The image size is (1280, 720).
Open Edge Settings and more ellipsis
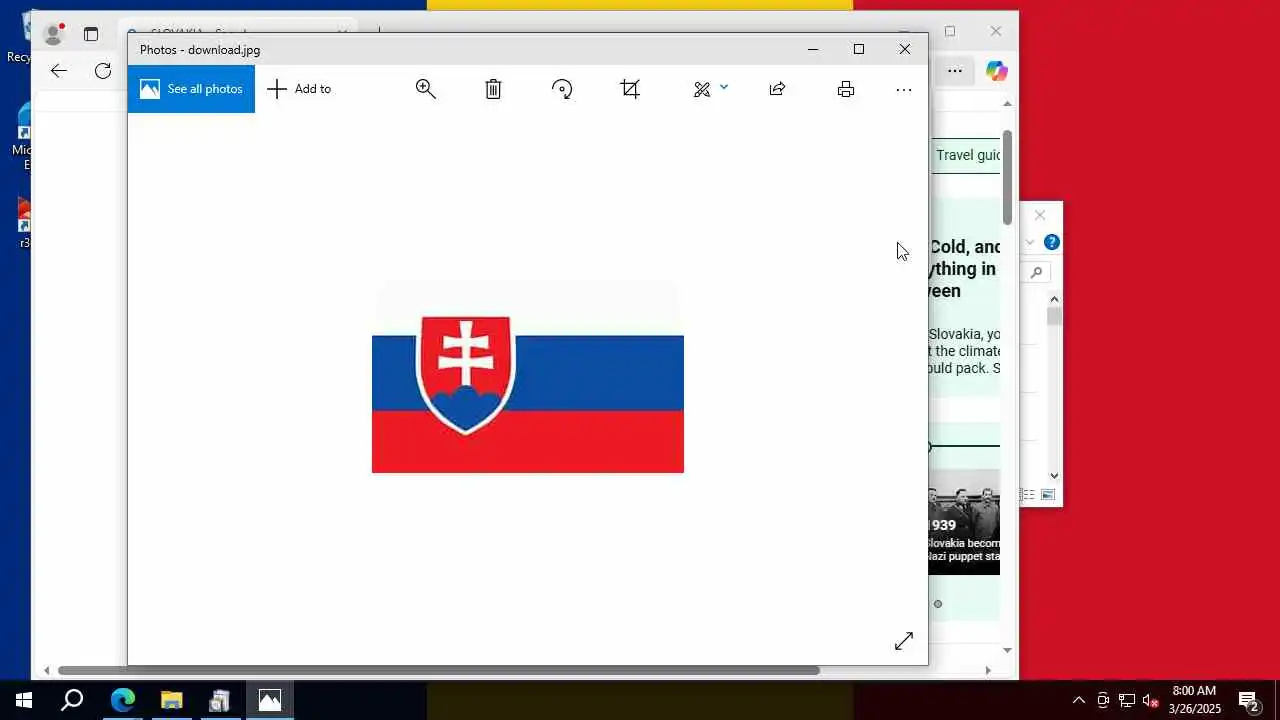(955, 70)
